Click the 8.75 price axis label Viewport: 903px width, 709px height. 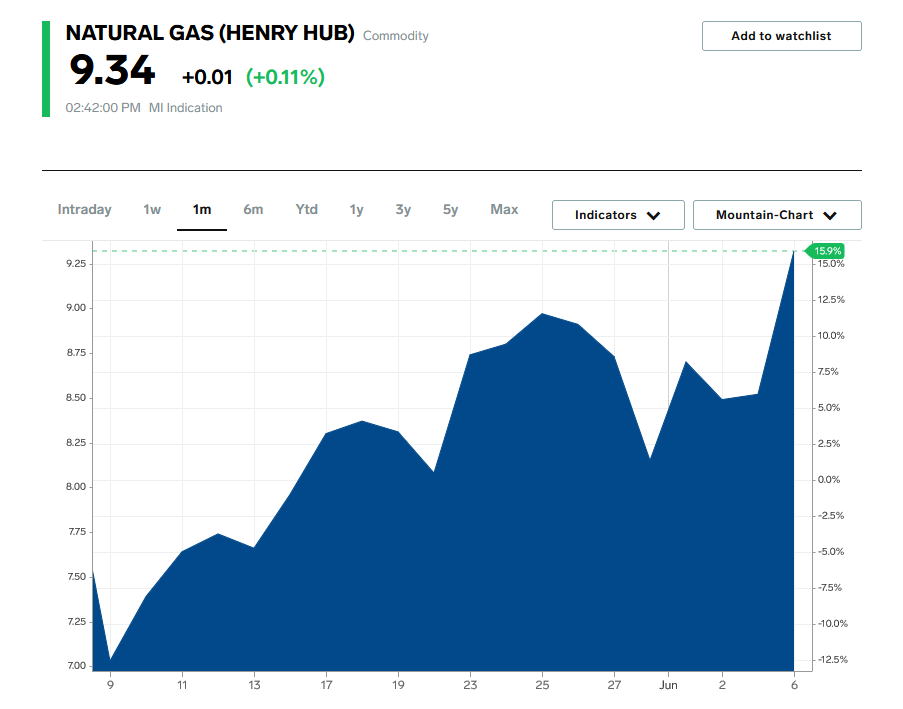pyautogui.click(x=76, y=352)
